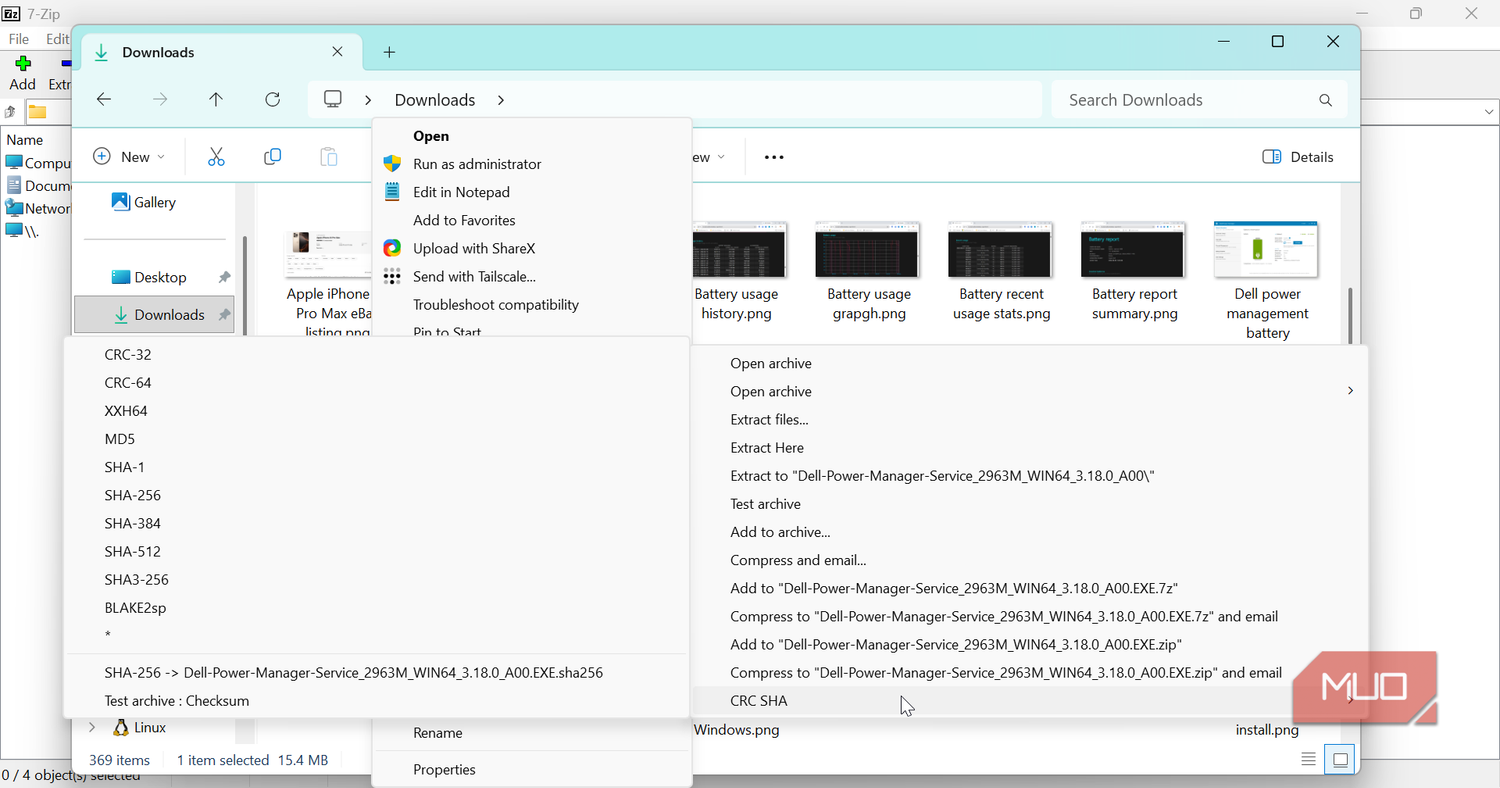Select Network in 7-Zip list
The height and width of the screenshot is (788, 1500).
click(38, 208)
